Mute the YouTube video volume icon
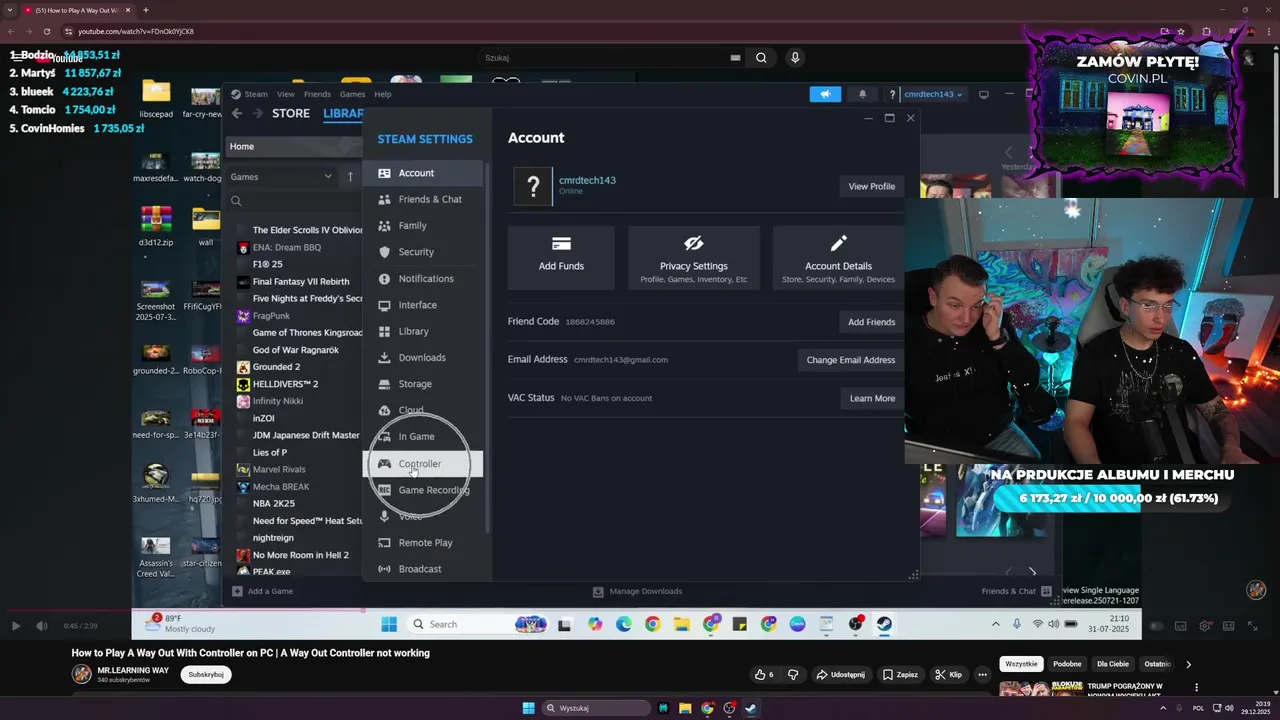 [x=41, y=626]
